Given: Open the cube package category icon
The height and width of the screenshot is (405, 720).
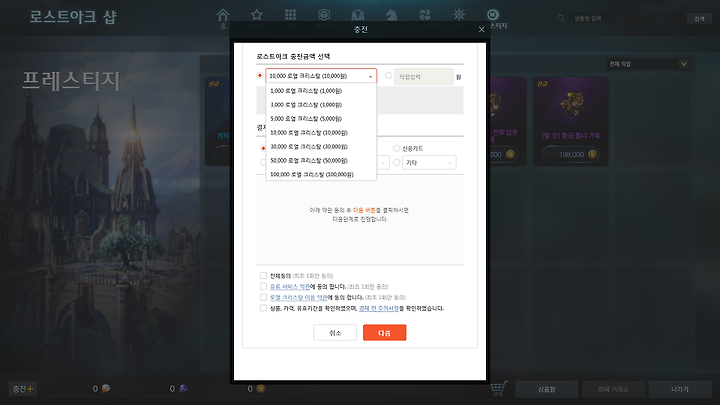Looking at the screenshot, I should 324,15.
